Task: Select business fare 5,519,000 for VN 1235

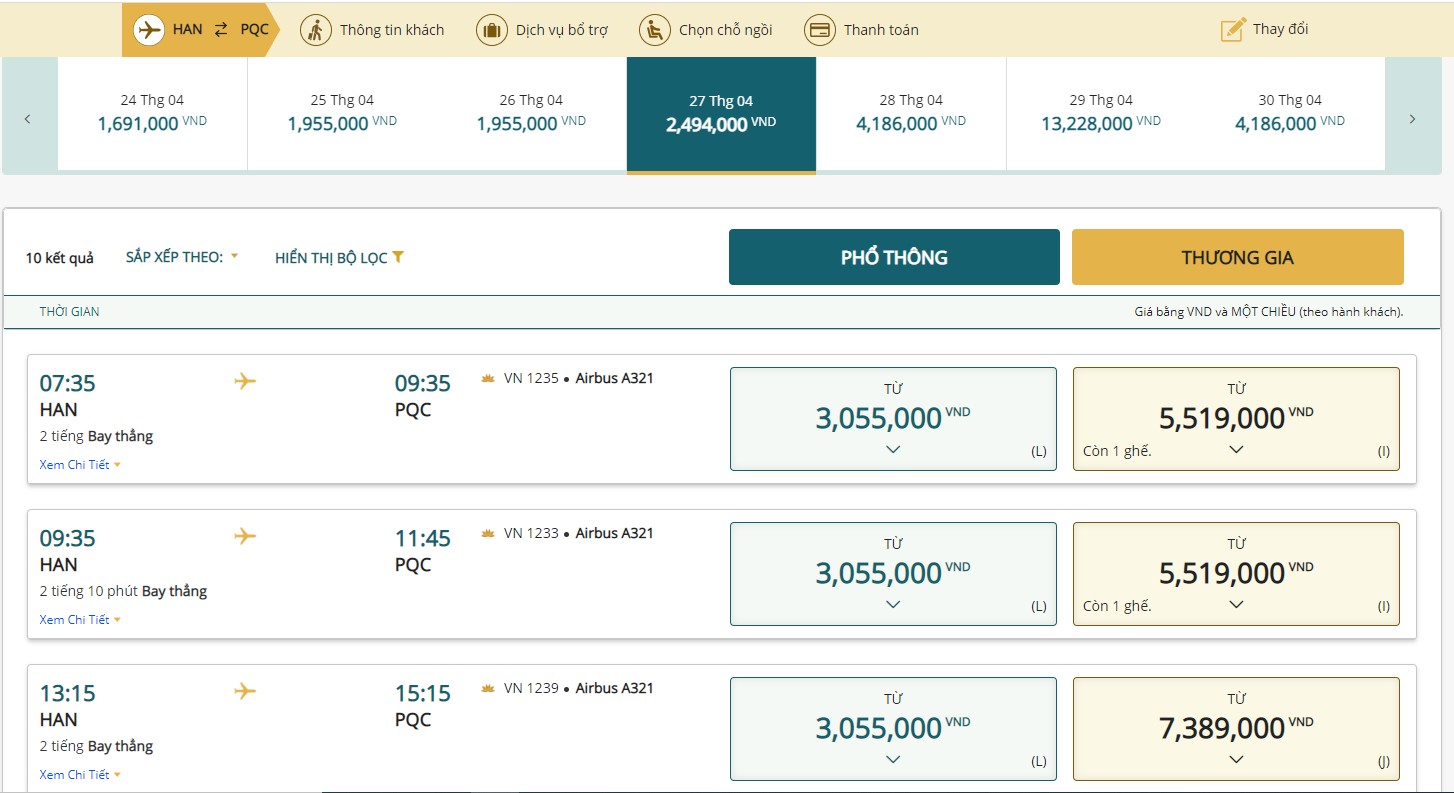Action: (x=1236, y=418)
